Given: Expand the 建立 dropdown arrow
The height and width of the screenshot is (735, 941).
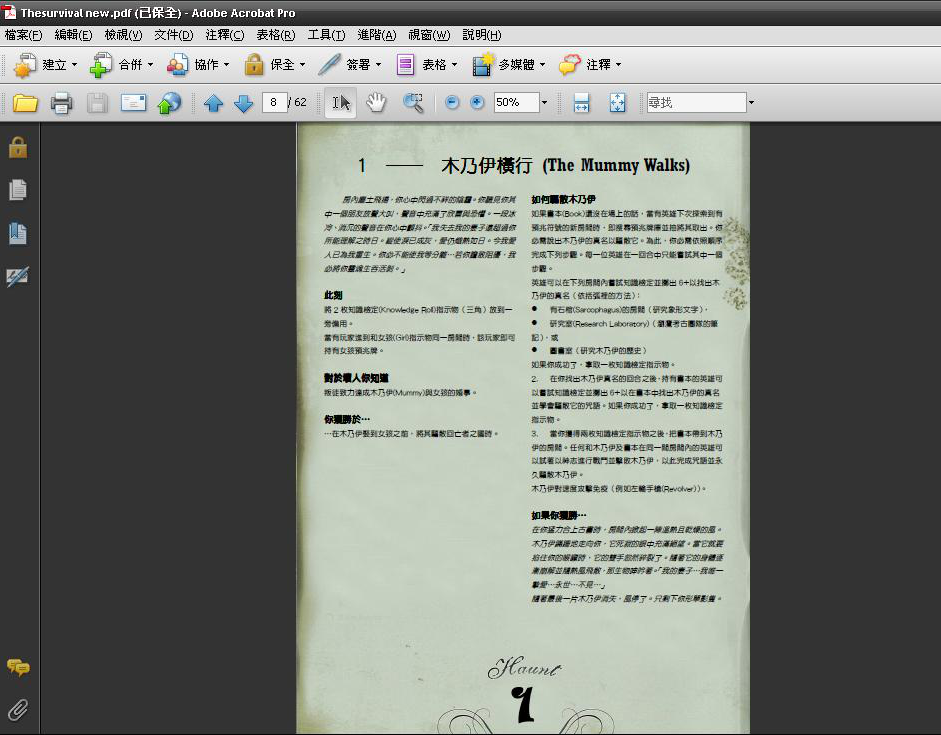Looking at the screenshot, I should point(74,64).
